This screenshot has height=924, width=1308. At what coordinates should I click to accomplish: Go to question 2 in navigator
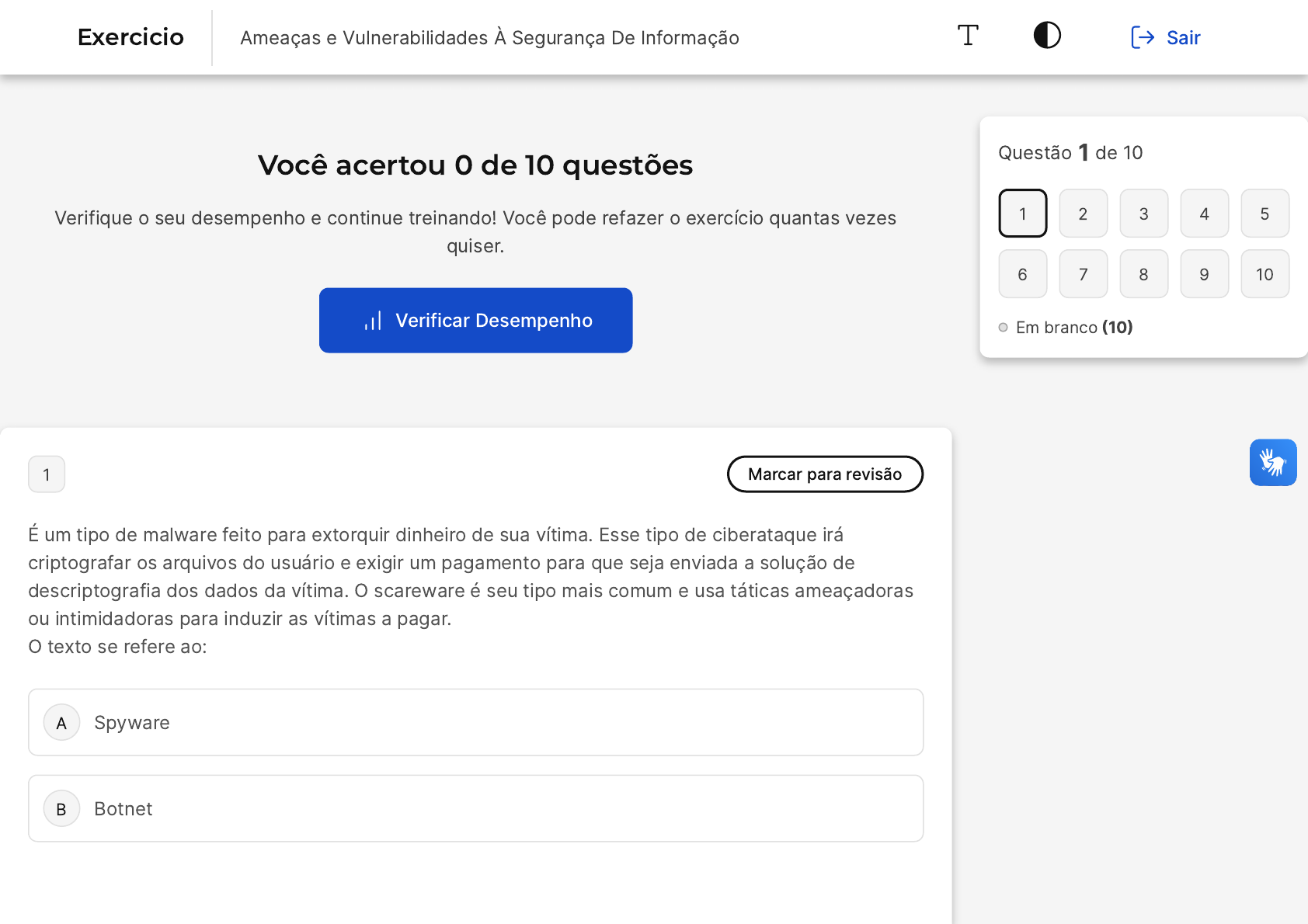1083,214
